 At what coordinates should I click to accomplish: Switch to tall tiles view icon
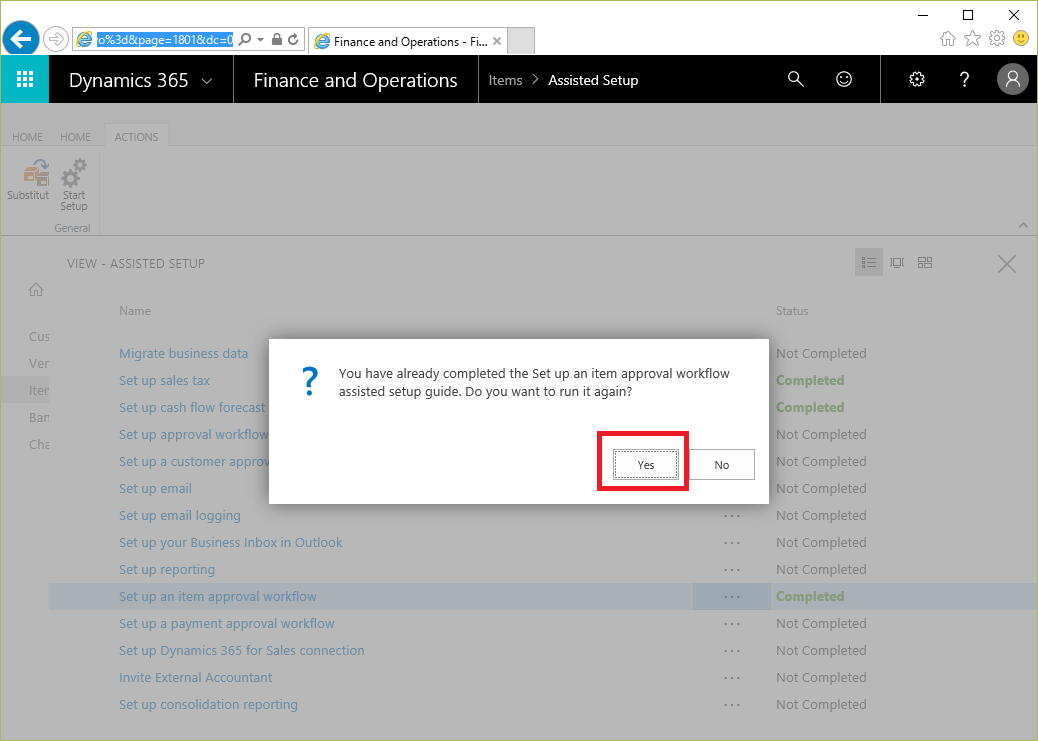click(x=897, y=263)
